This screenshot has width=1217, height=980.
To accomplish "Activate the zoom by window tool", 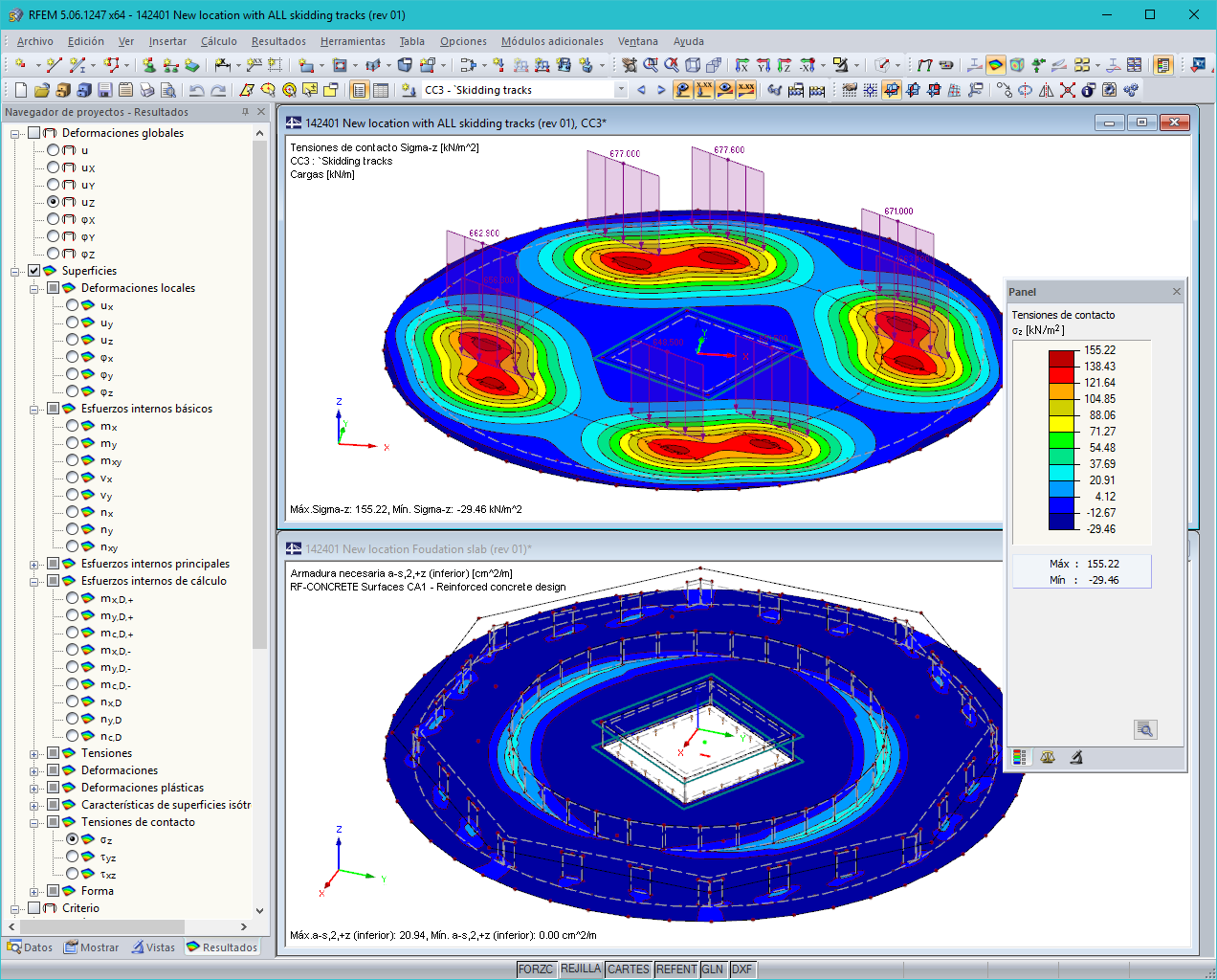I will 651,65.
